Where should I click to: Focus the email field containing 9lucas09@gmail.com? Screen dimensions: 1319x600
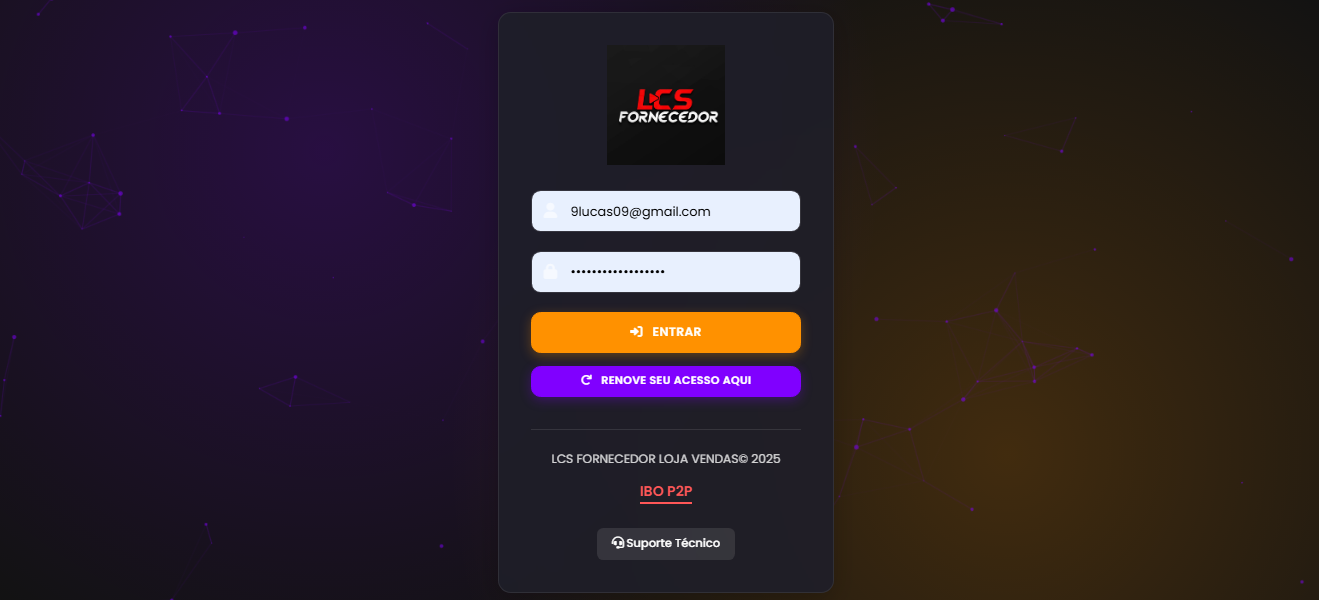(x=666, y=211)
